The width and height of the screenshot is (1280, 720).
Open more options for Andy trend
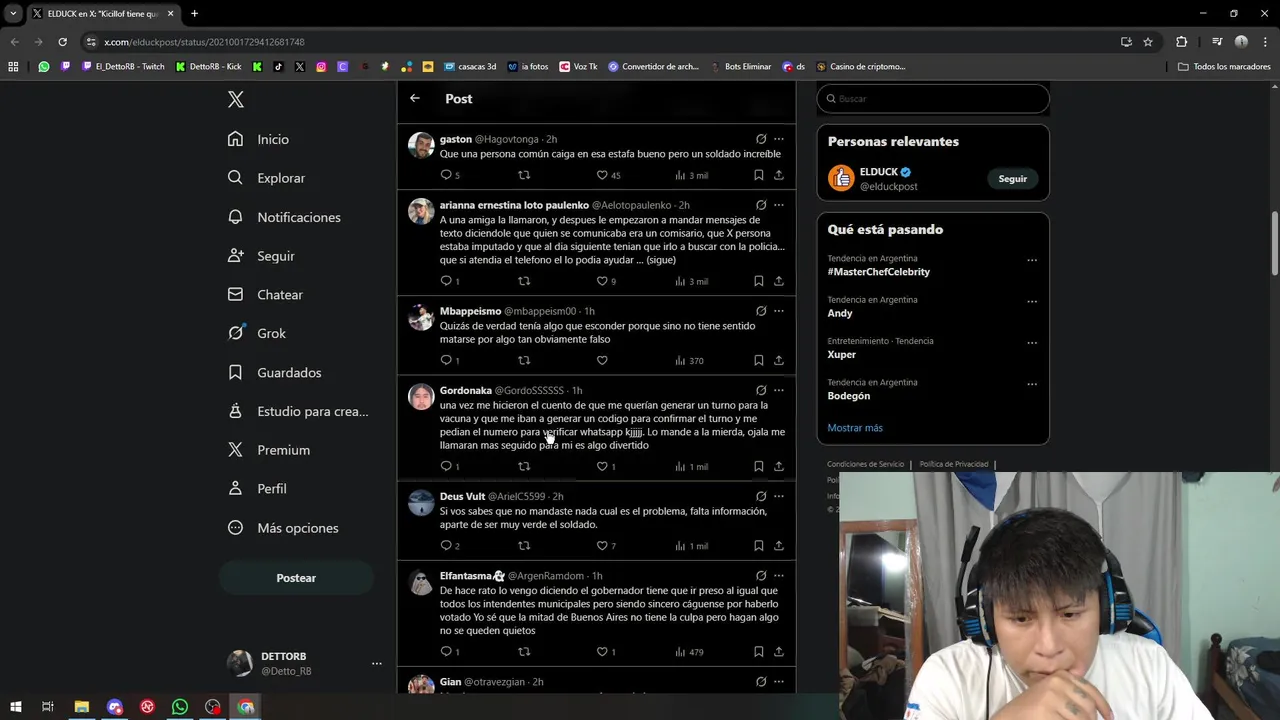pos(1032,301)
